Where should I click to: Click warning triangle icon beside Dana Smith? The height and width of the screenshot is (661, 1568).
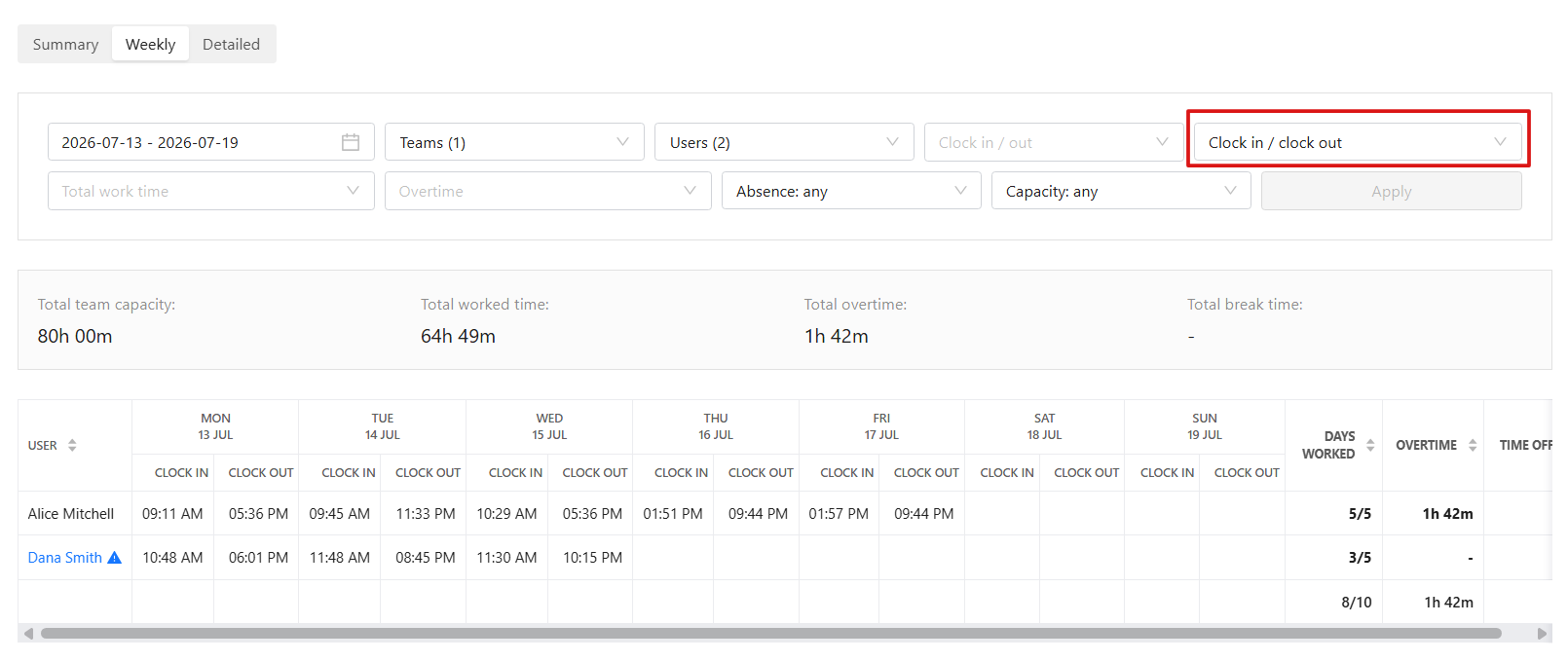114,558
